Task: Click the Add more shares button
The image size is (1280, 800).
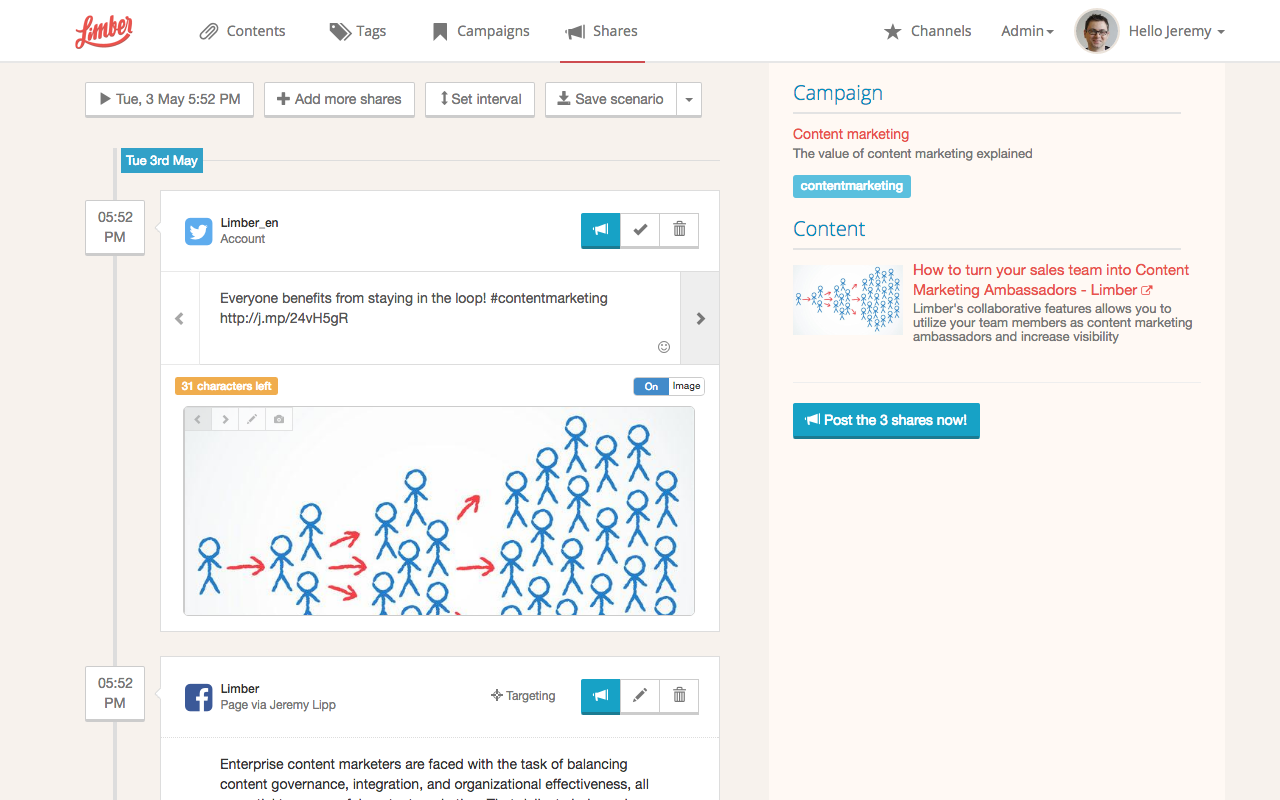Action: 339,99
